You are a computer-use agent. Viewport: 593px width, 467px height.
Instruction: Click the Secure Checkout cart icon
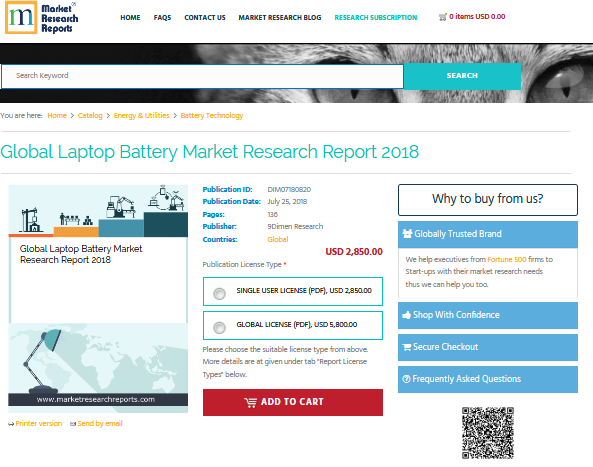[x=407, y=347]
